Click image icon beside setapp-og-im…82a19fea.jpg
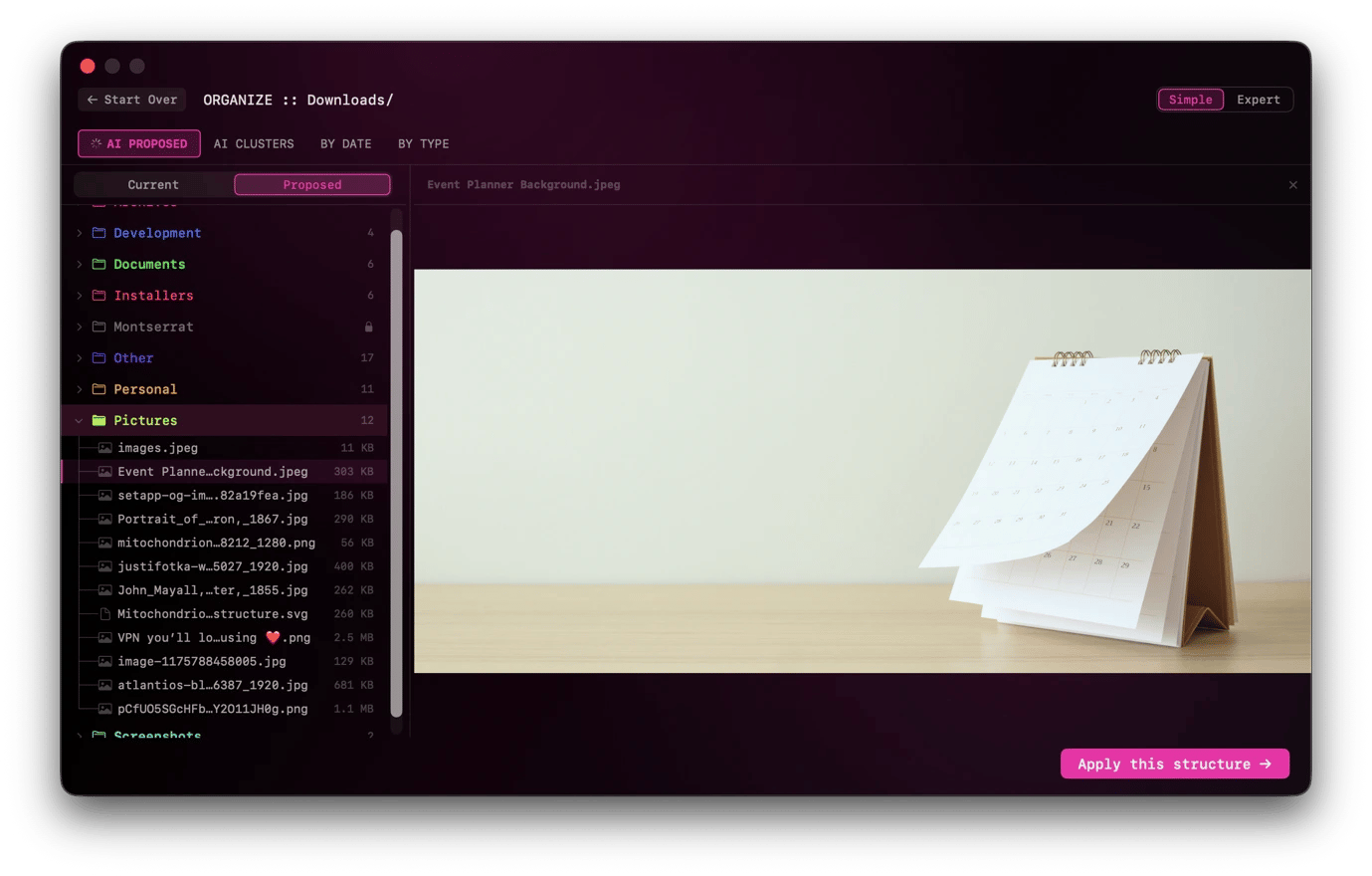The width and height of the screenshot is (1372, 876). (x=104, y=495)
